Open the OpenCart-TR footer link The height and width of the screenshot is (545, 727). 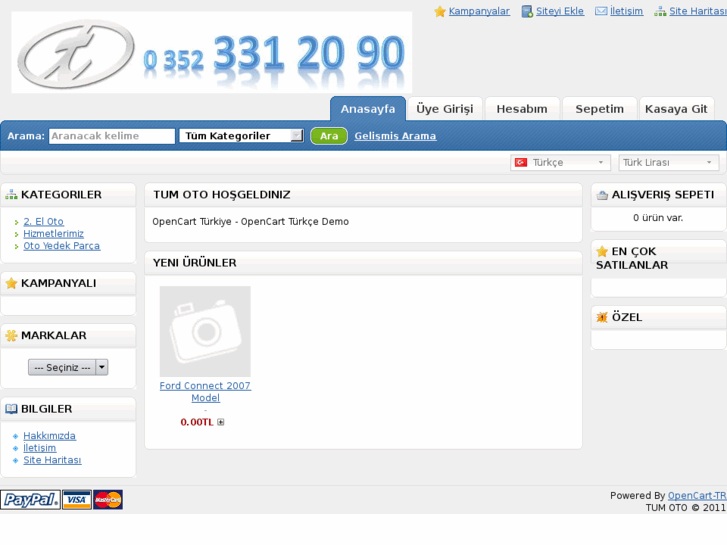click(697, 495)
